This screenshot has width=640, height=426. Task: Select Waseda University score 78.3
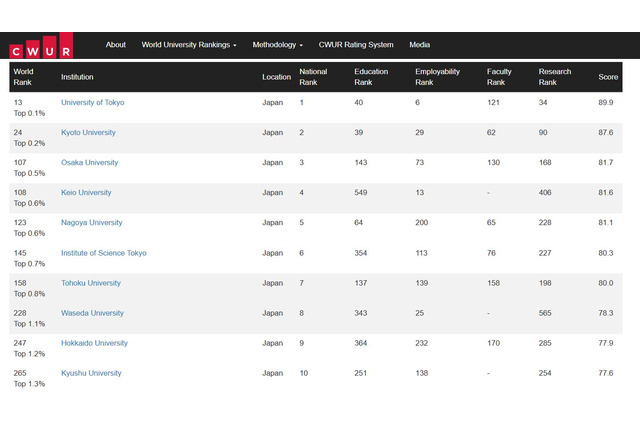(x=606, y=313)
